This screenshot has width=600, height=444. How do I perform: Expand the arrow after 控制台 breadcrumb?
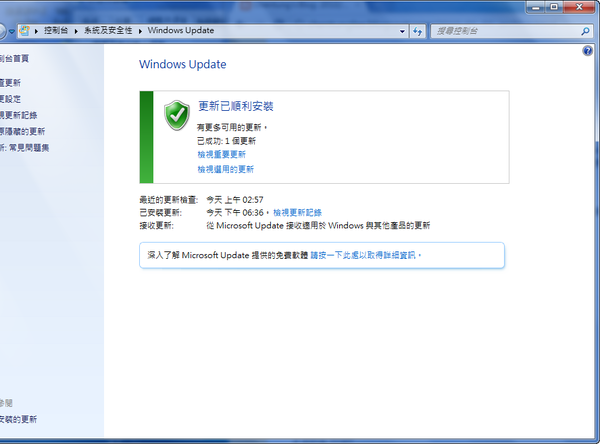(76, 31)
